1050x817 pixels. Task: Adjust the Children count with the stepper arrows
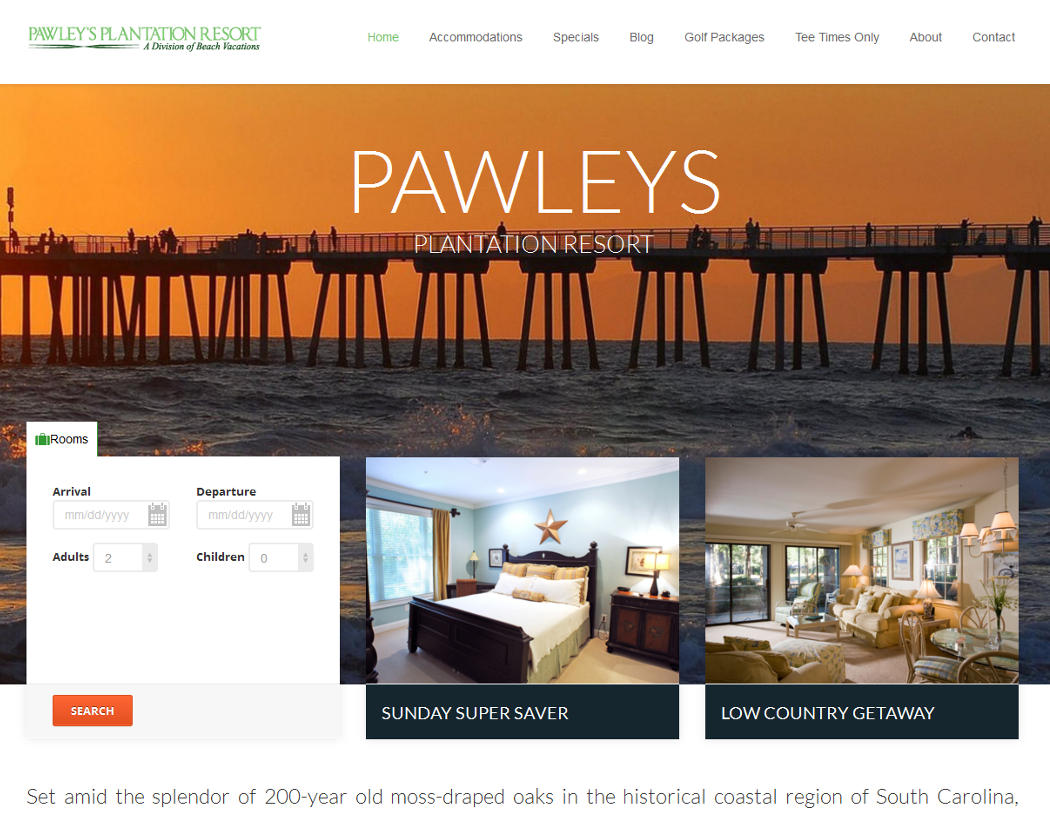(x=305, y=557)
